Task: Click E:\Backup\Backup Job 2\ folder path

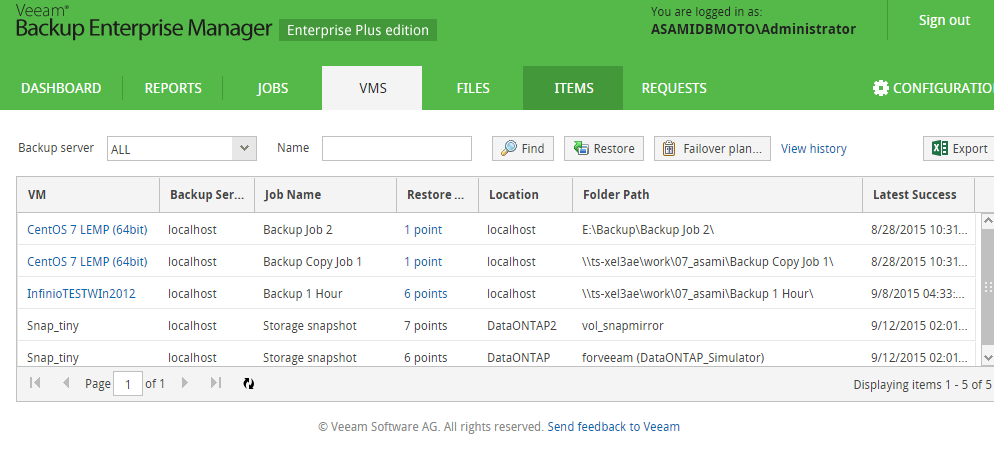Action: [648, 230]
